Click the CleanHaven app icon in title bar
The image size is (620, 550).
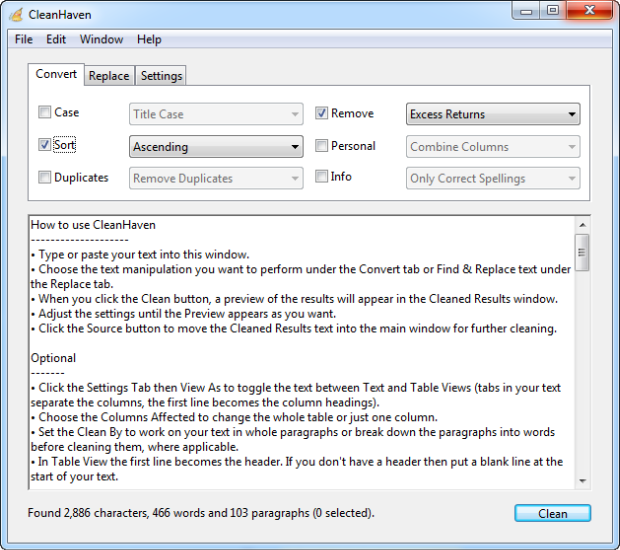(16, 15)
